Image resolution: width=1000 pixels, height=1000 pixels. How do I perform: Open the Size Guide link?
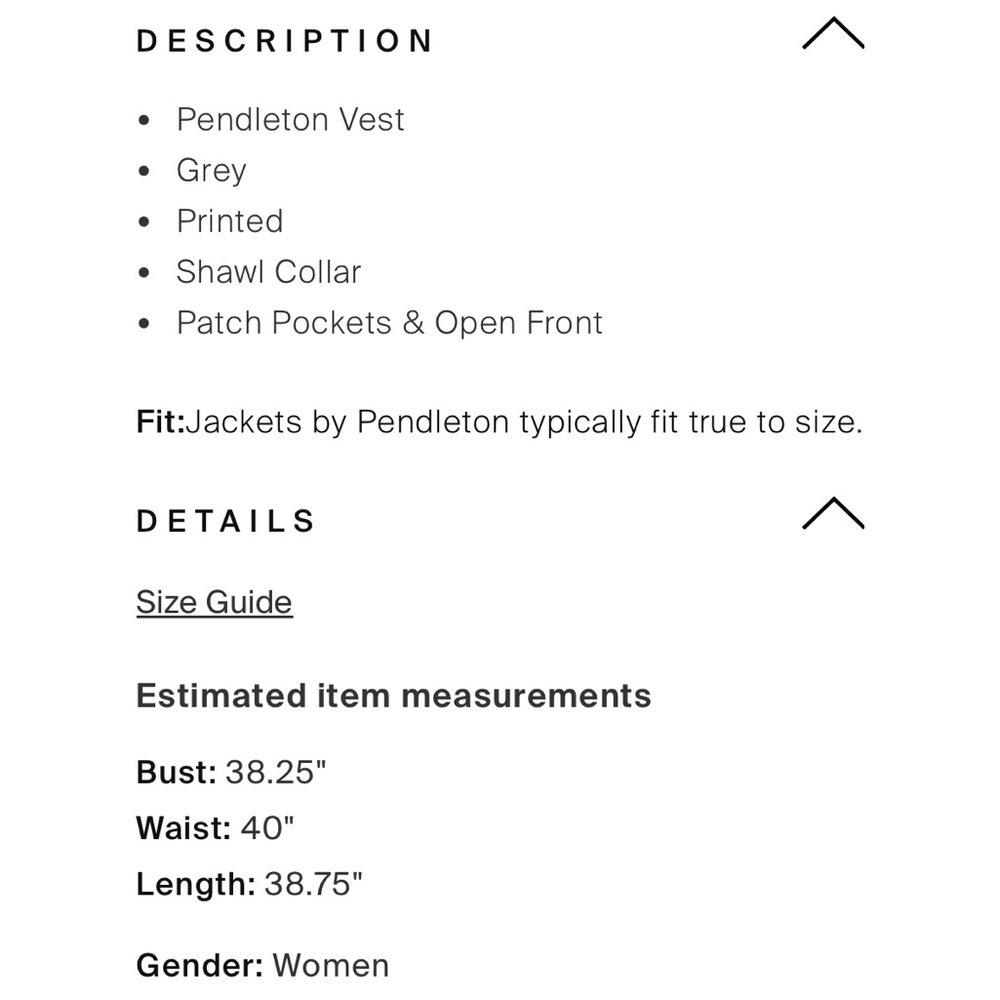(214, 602)
